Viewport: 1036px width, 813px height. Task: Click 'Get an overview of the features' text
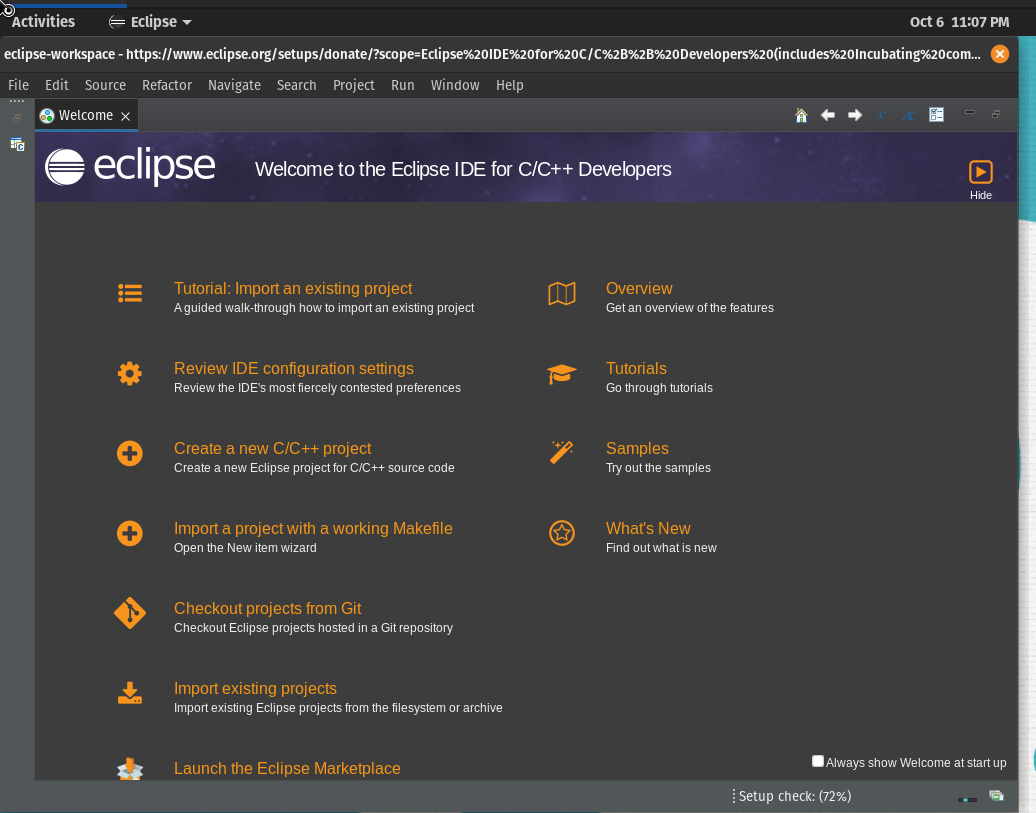coord(690,308)
